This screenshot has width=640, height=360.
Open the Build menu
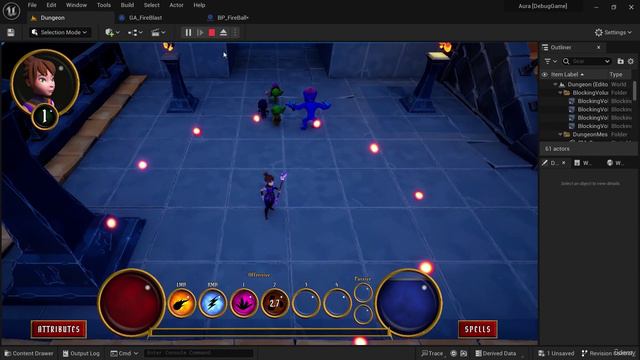click(127, 5)
